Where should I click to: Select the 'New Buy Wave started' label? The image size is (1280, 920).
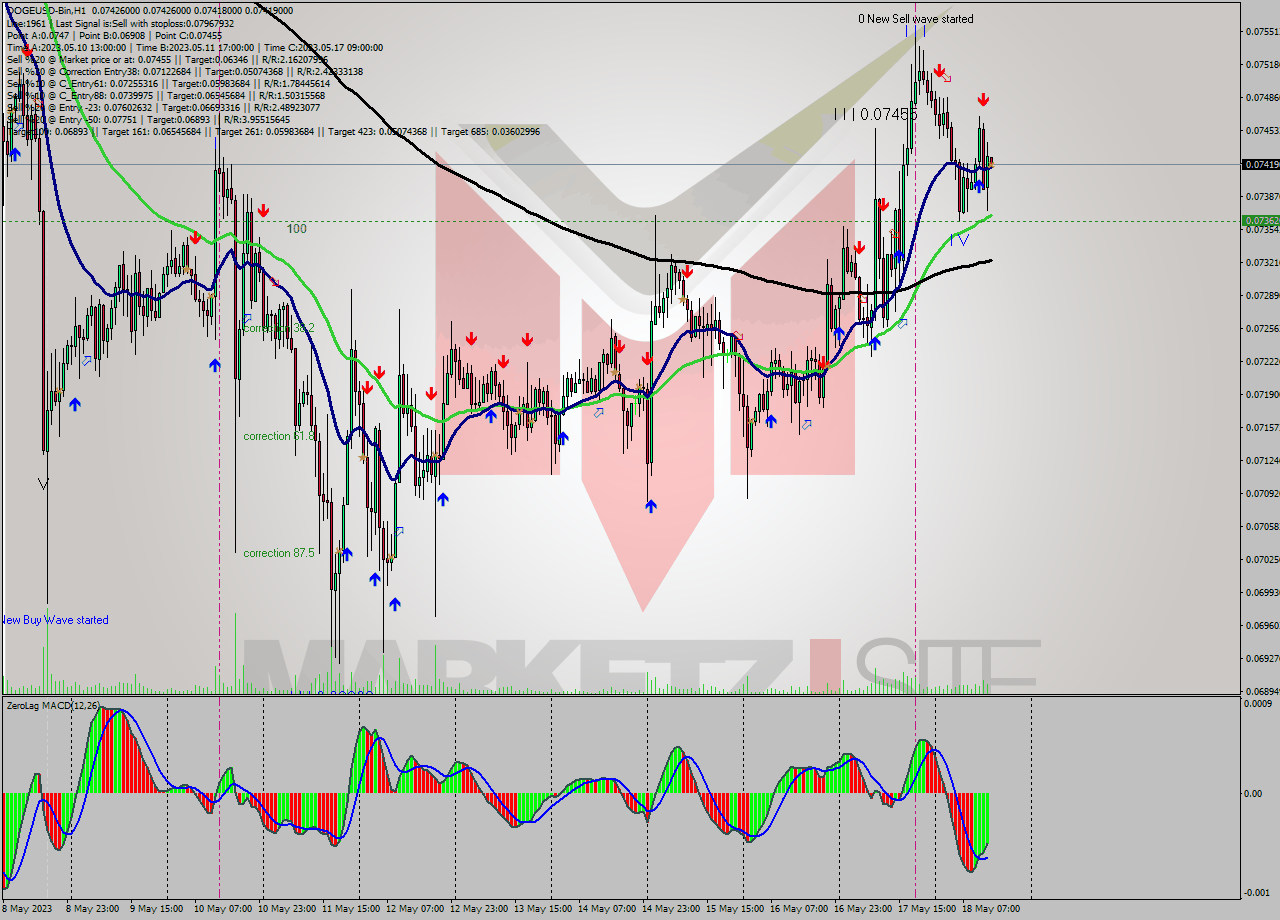(55, 620)
